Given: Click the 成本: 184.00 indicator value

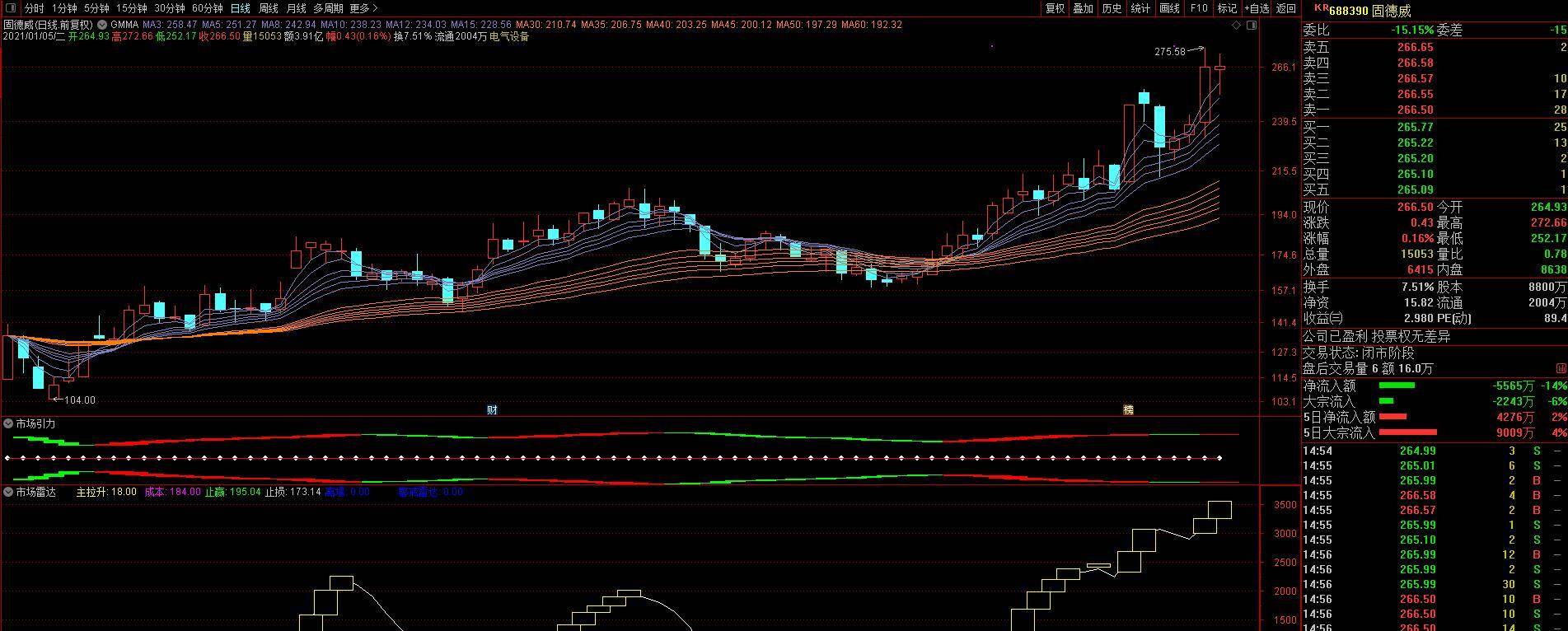Looking at the screenshot, I should point(172,492).
